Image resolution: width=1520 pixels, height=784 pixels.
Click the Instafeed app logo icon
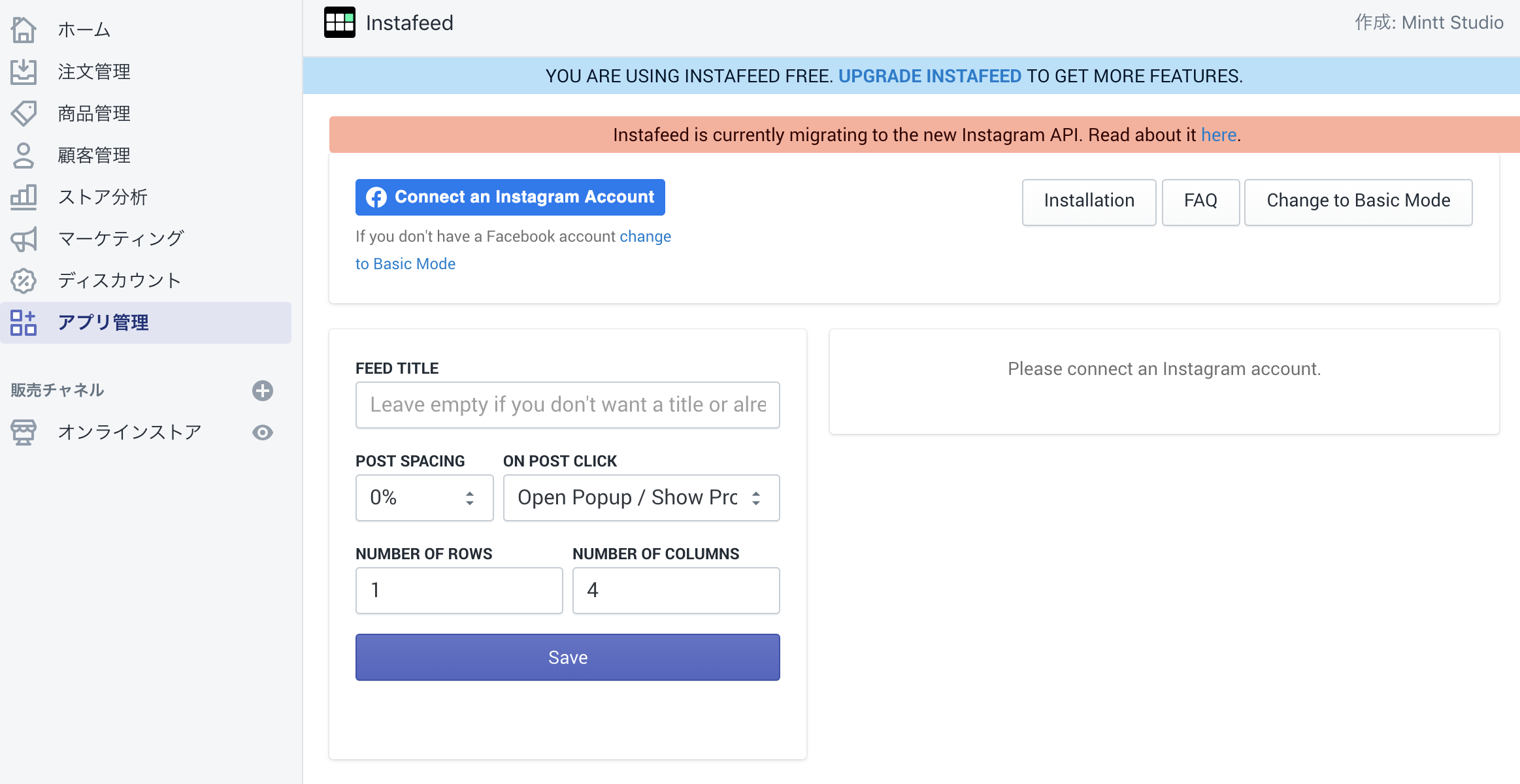coord(340,23)
